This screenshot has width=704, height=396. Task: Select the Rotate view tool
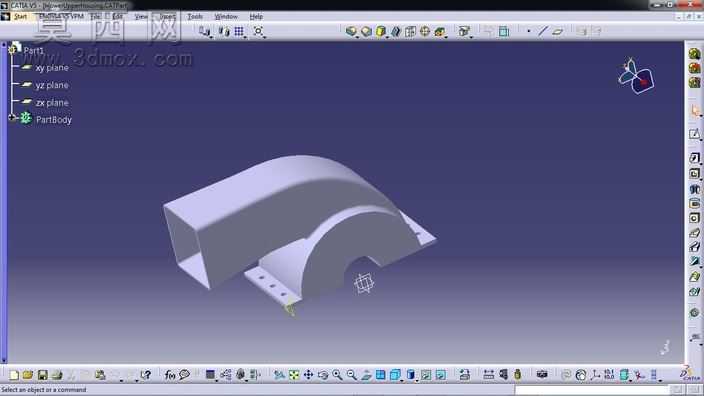323,375
